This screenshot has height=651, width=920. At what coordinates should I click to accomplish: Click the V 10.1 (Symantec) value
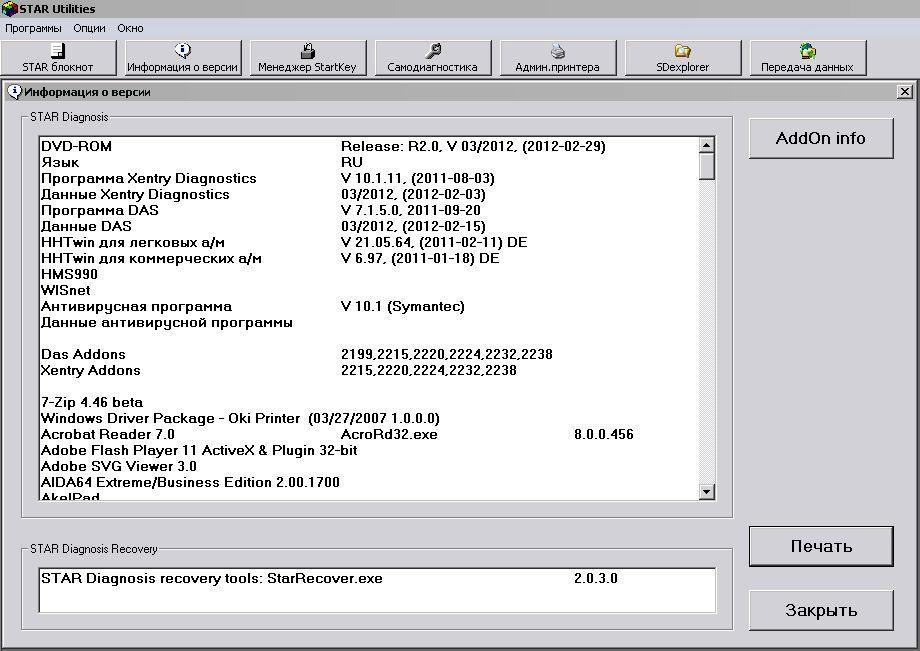click(402, 306)
